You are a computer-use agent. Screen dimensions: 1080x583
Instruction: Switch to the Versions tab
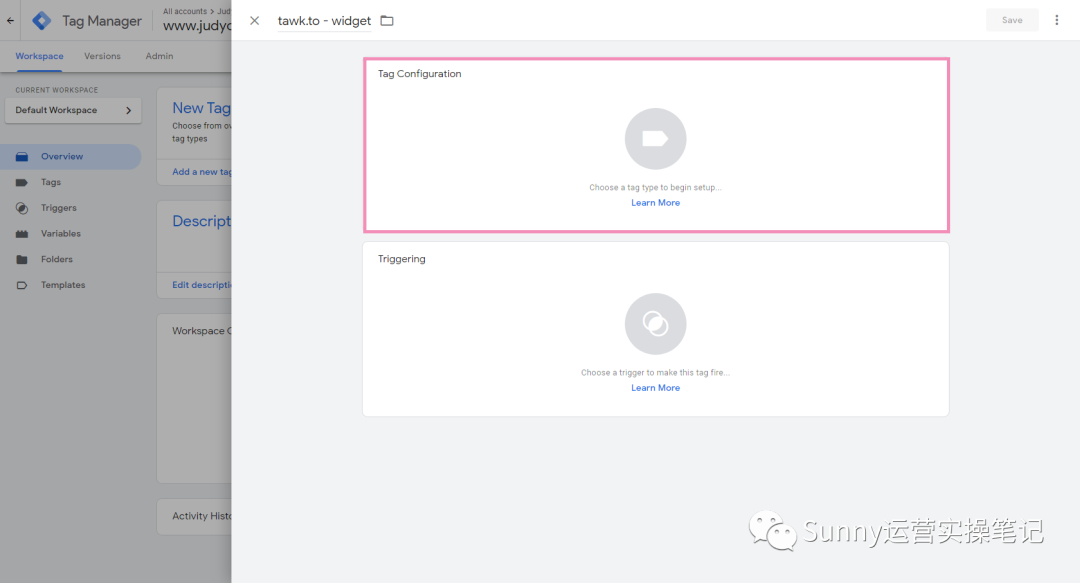[x=102, y=56]
